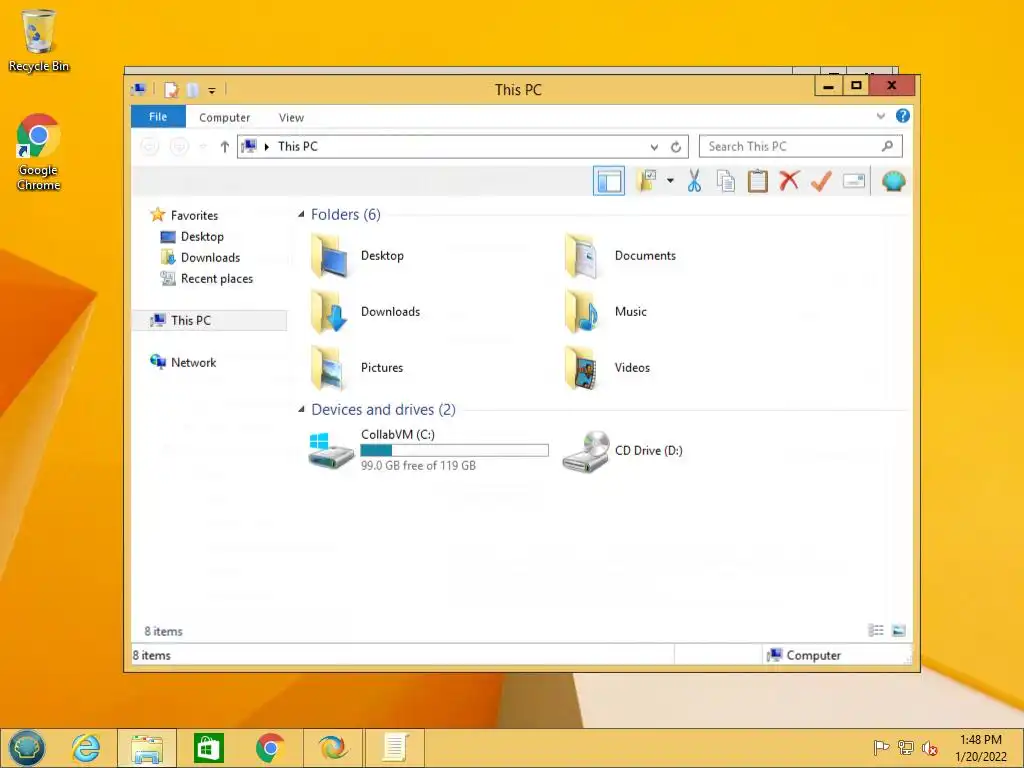The height and width of the screenshot is (768, 1024).
Task: Click the folder options icon in Classic Shell toolbar
Action: 648,181
